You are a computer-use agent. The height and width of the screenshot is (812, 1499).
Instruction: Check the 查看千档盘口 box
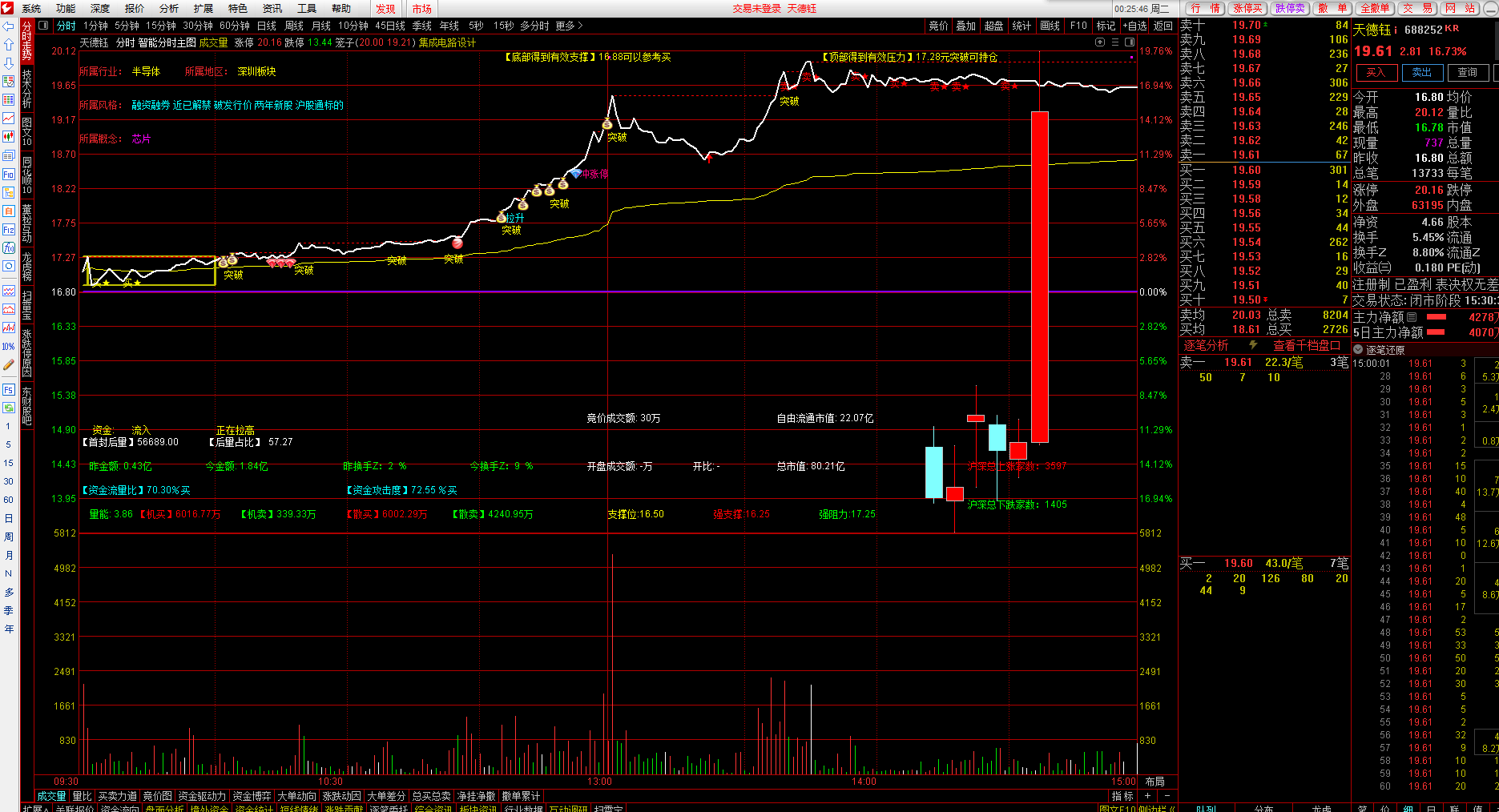(x=1335, y=345)
